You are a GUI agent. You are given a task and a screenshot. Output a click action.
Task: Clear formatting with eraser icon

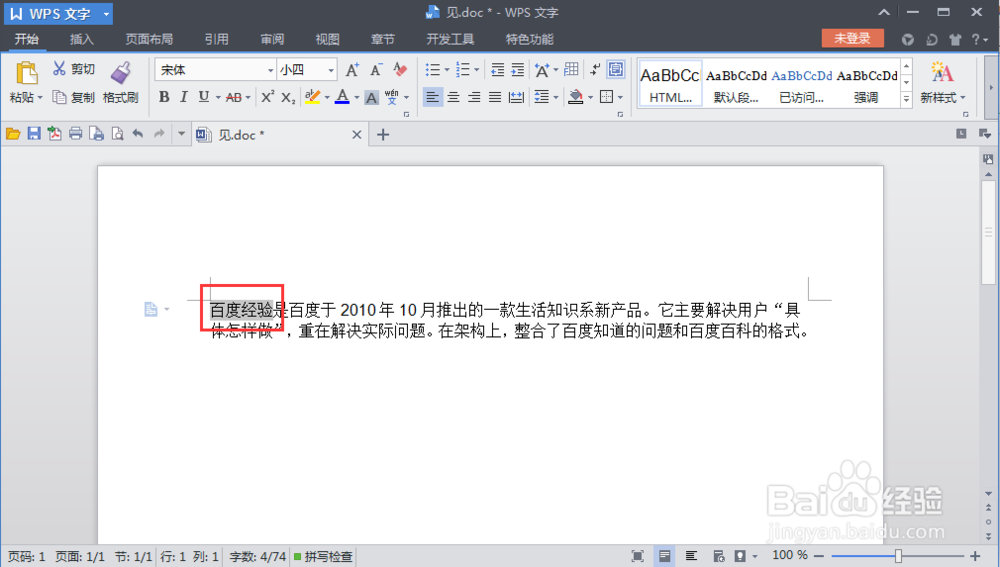(x=400, y=69)
